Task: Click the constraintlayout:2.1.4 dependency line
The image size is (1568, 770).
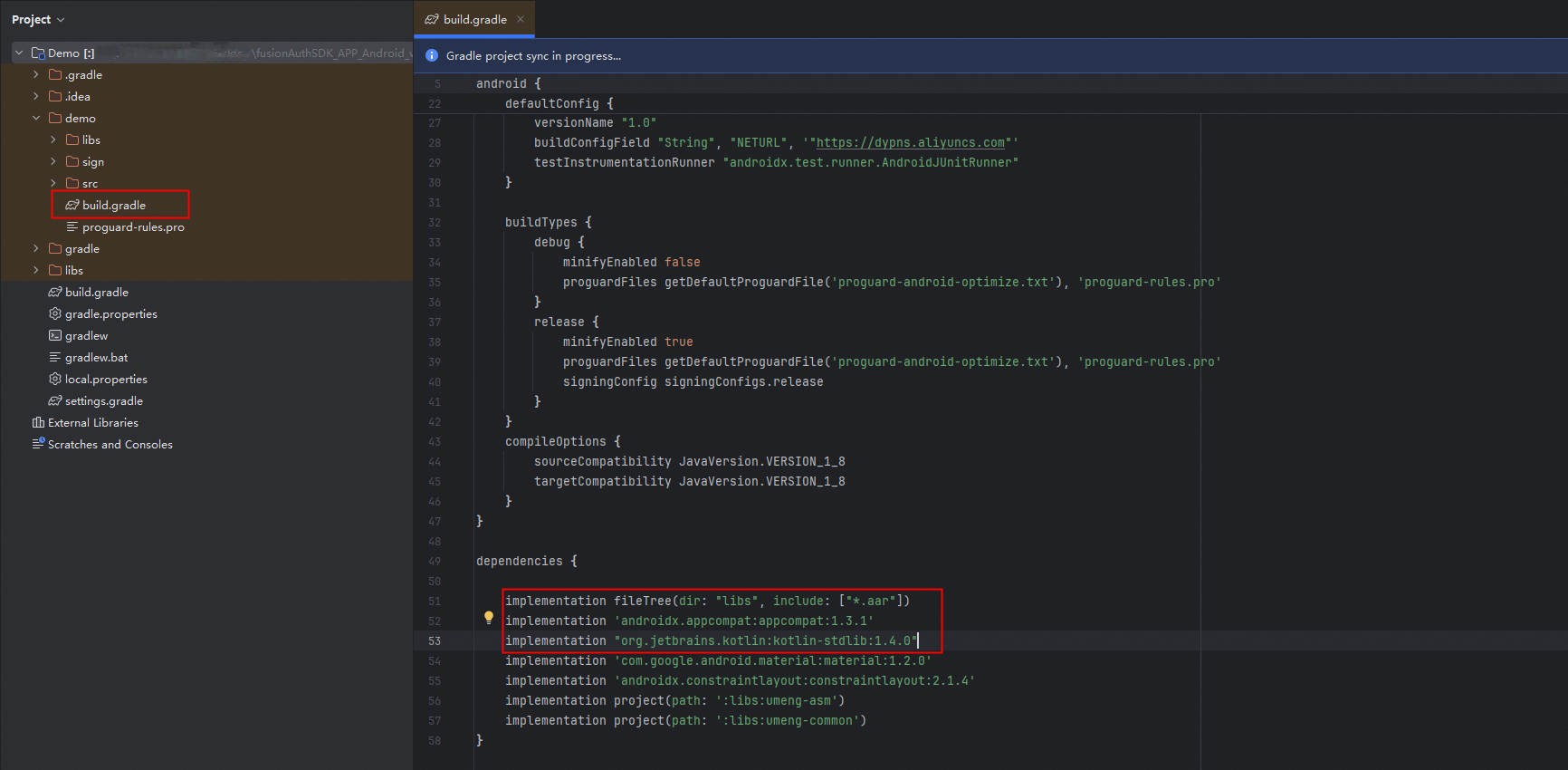Action: (x=741, y=681)
